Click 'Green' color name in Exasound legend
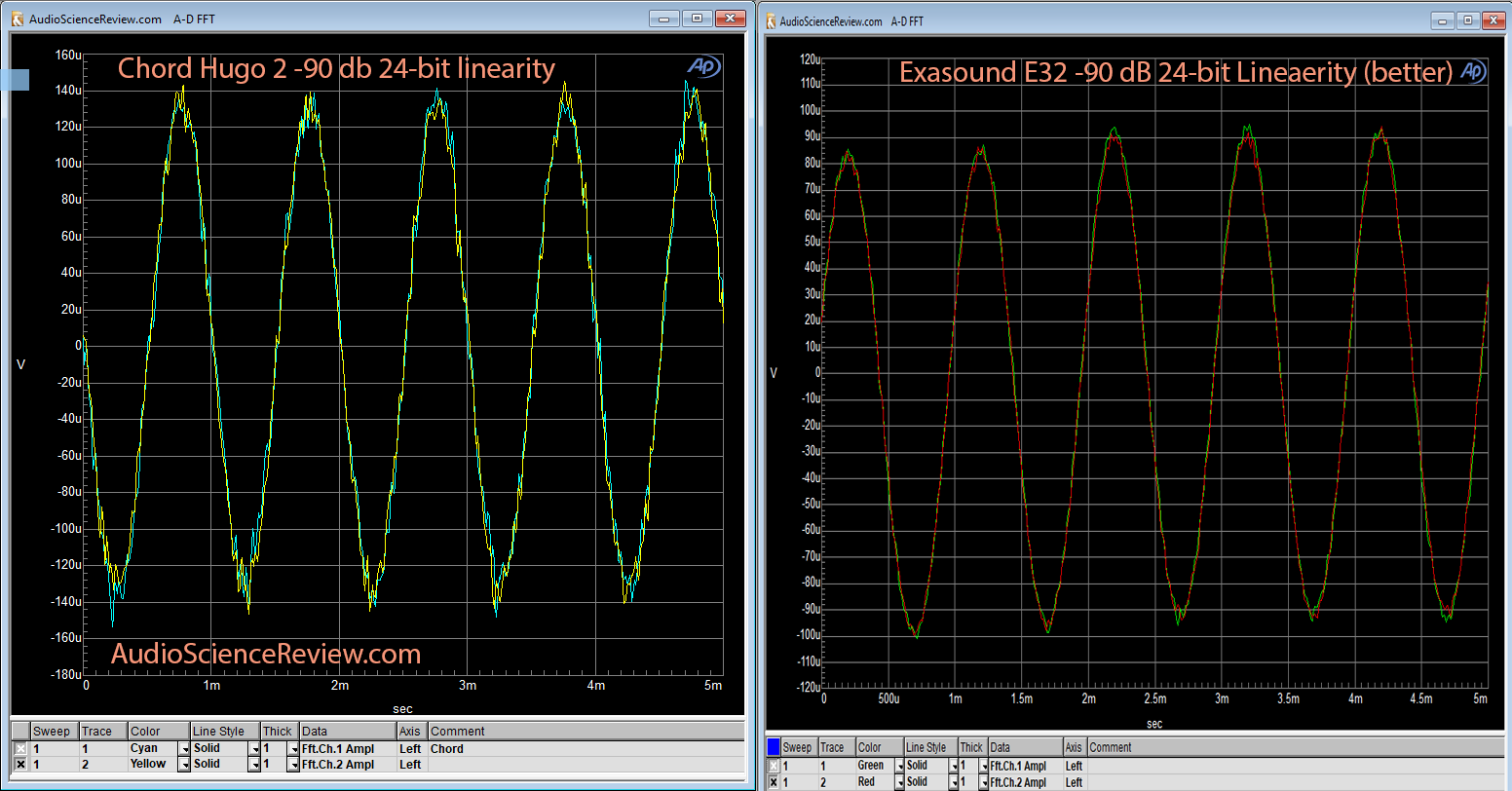This screenshot has width=1512, height=791. pyautogui.click(x=871, y=767)
